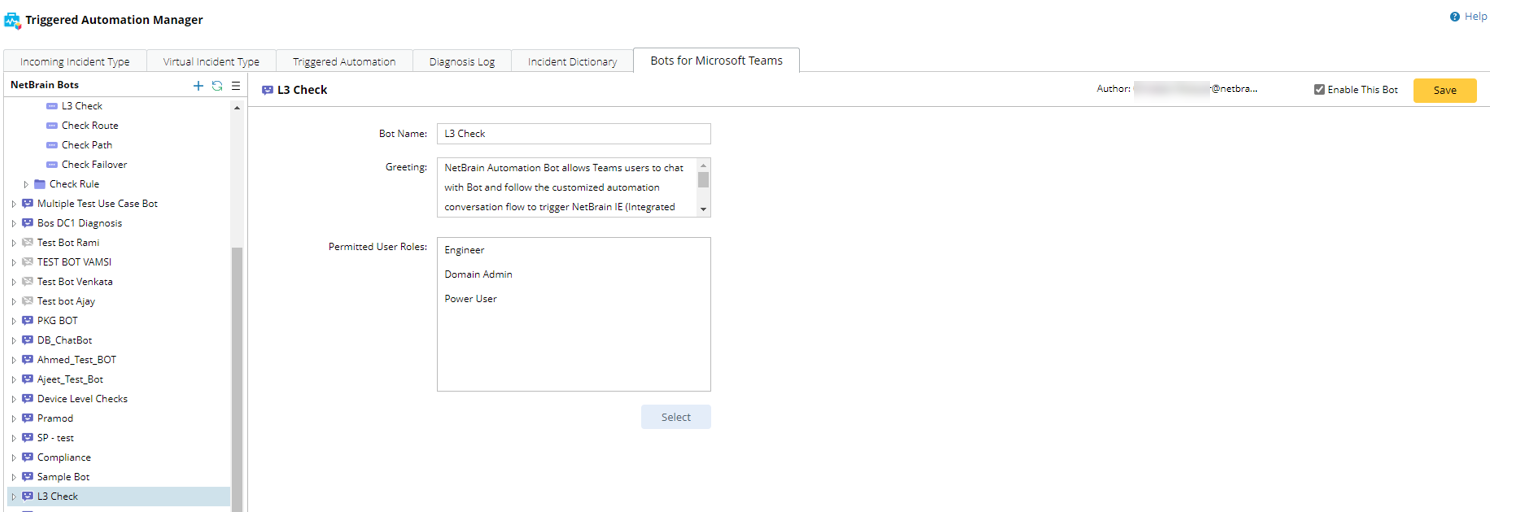
Task: Go to the Incident Dictionary tab
Action: [572, 62]
